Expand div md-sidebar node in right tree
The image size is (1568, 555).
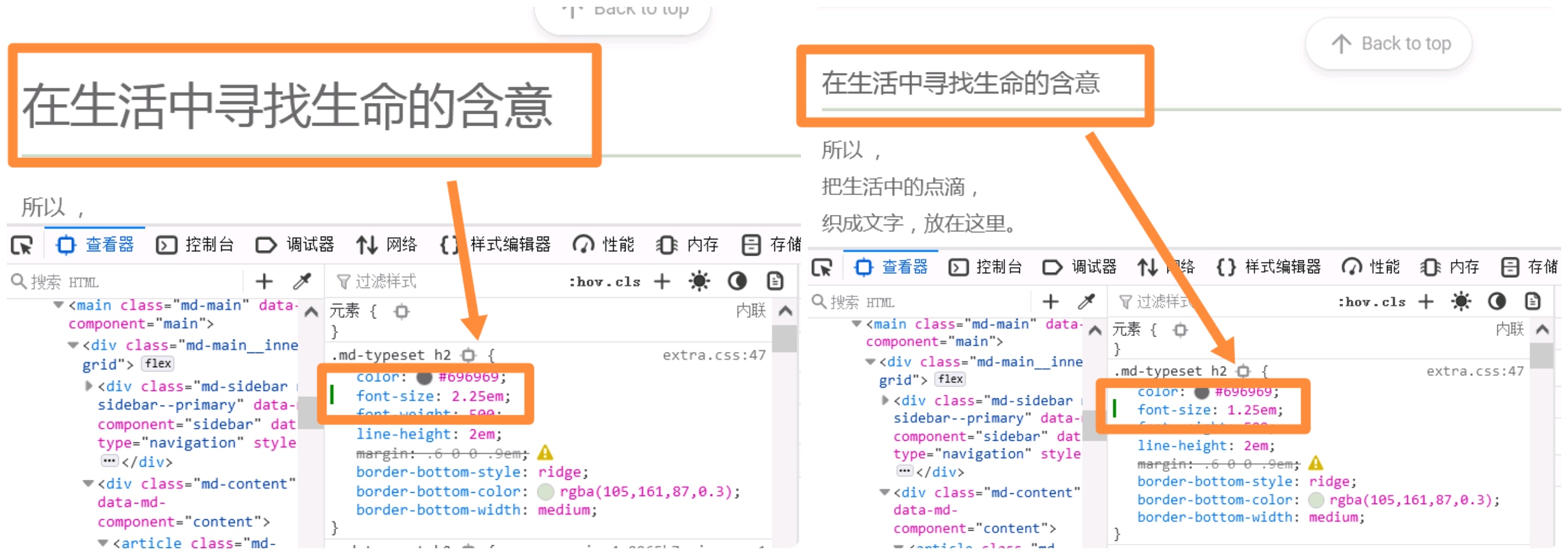coord(885,401)
